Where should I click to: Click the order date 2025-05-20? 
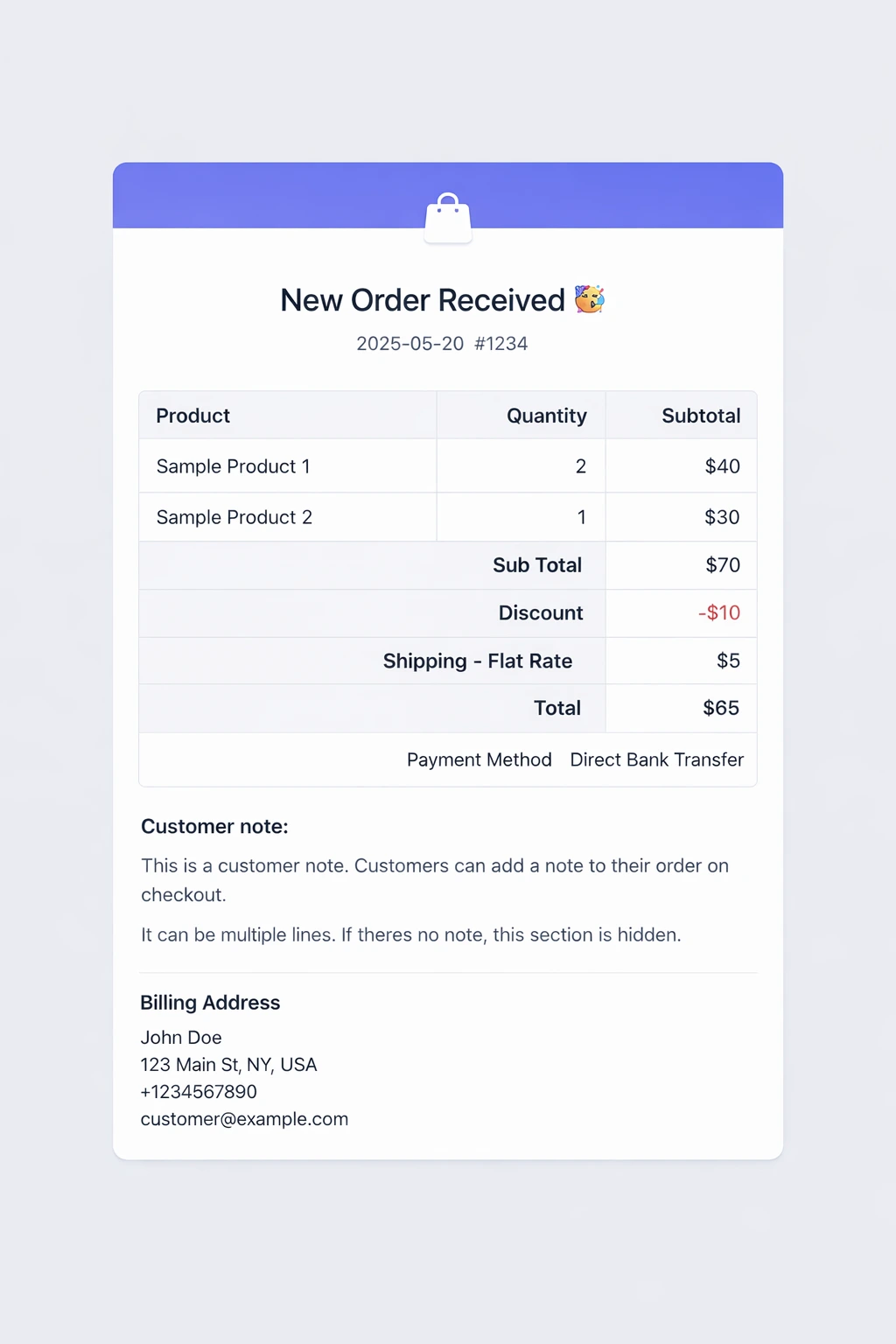(409, 344)
